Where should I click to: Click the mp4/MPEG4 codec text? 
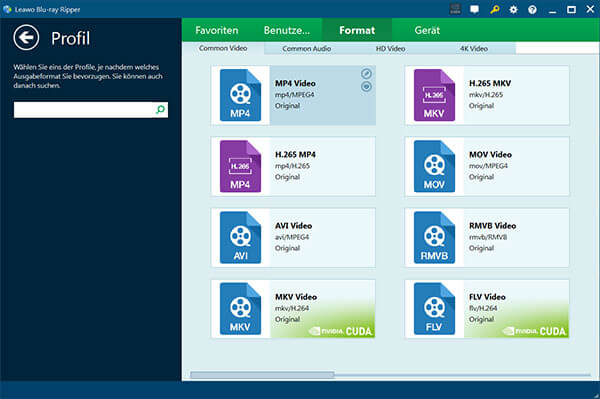tap(294, 94)
